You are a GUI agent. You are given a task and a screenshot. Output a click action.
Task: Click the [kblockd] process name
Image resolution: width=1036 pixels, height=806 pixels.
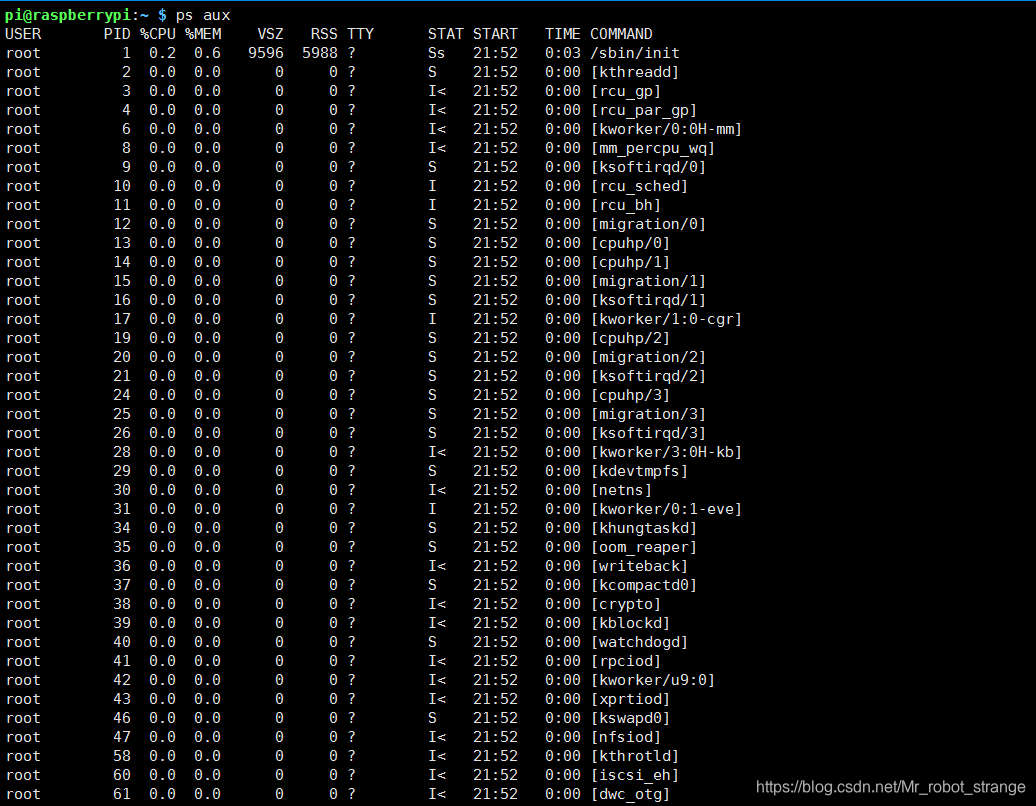(x=630, y=624)
